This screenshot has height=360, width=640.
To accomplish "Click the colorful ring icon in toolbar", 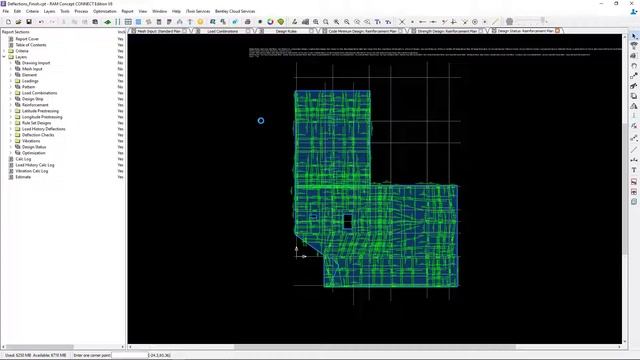I will tap(270, 22).
